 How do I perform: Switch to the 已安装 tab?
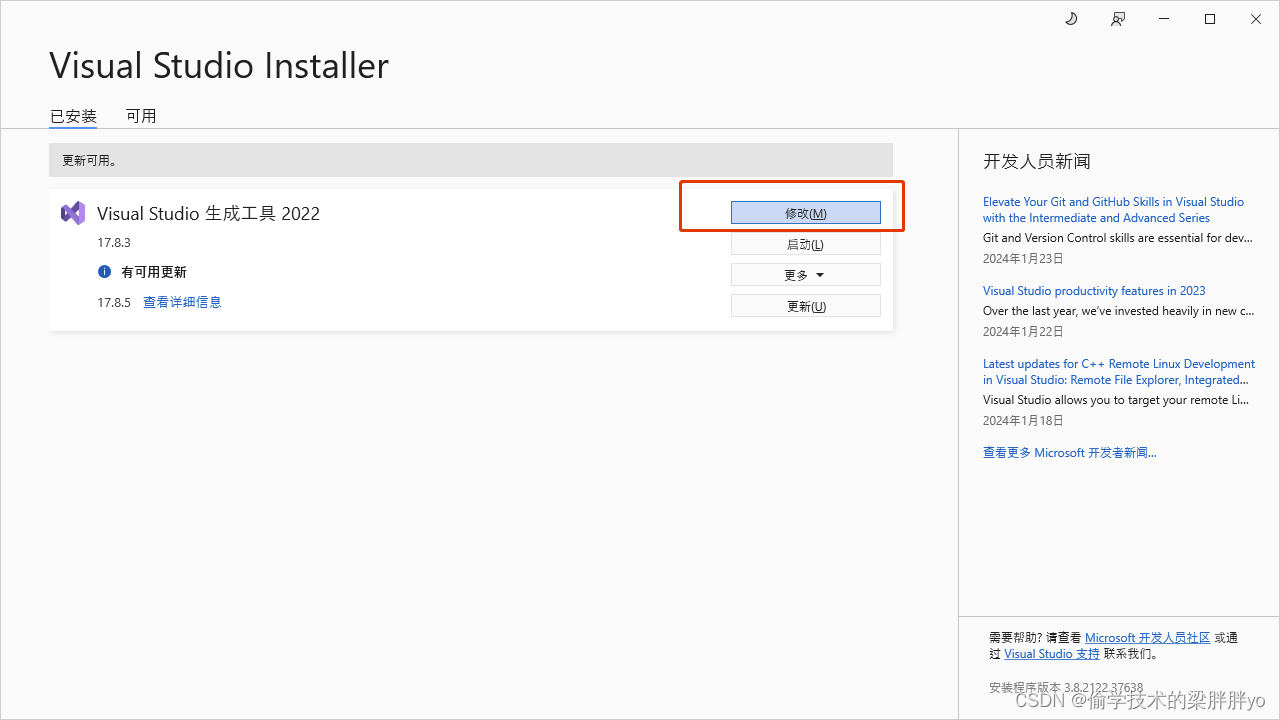point(72,115)
